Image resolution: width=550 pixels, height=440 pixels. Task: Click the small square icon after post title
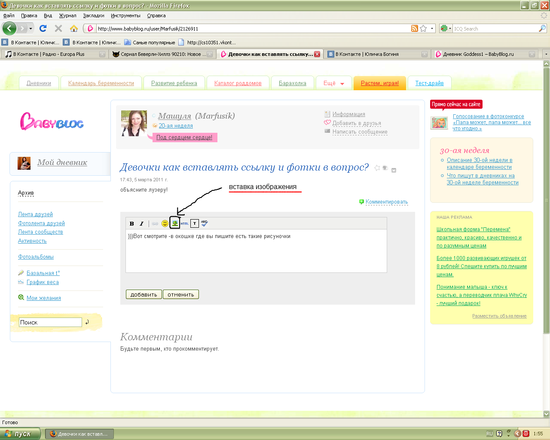point(394,170)
